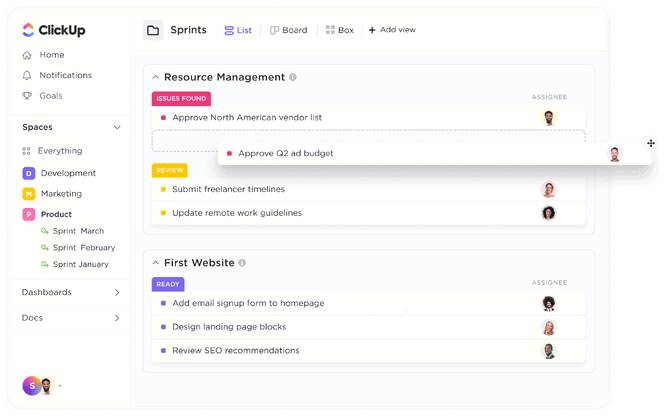Click the pink ISSUES FOUND status label
The image size is (668, 416).
[180, 98]
